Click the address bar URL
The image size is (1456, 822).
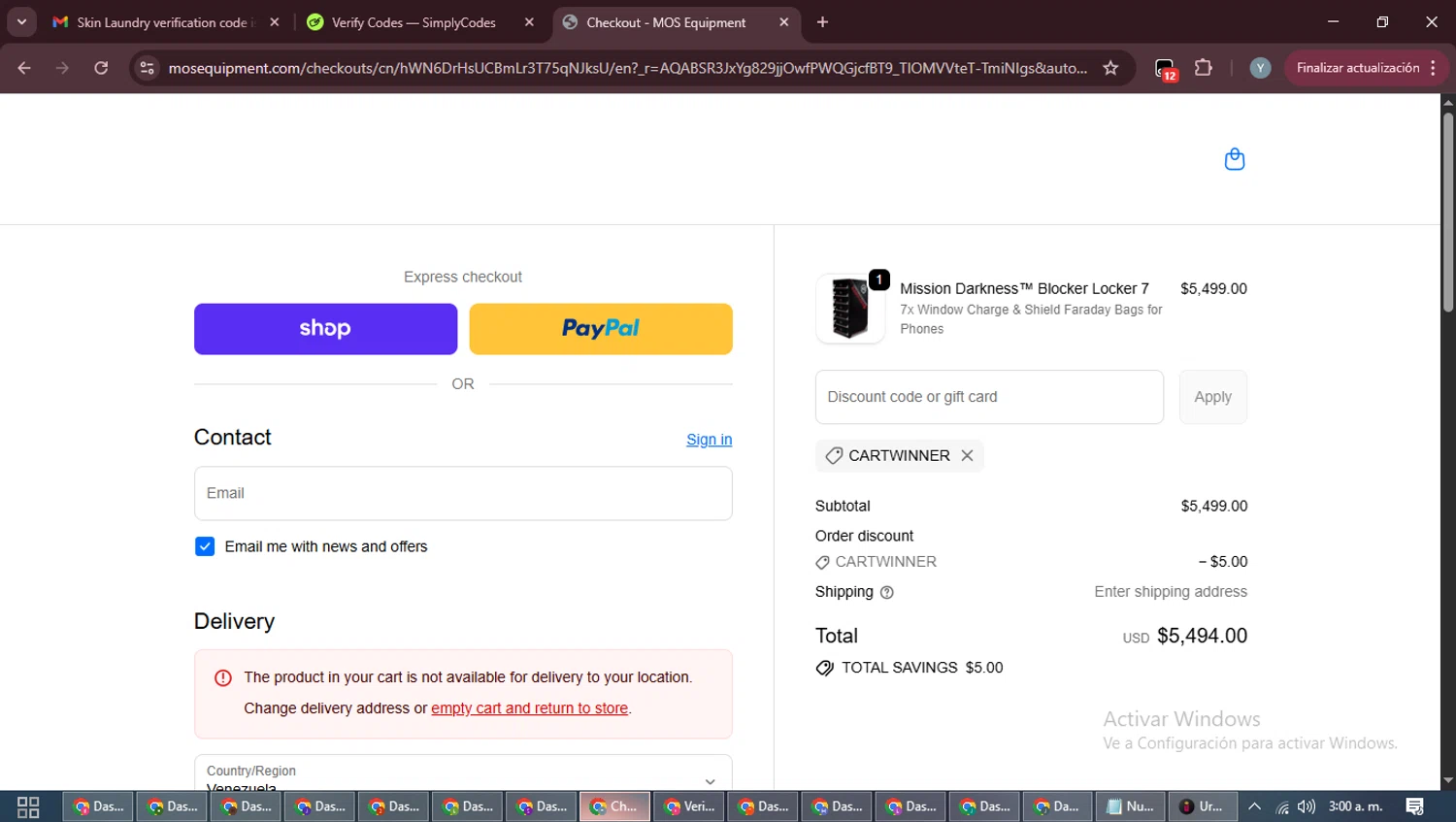tap(627, 68)
